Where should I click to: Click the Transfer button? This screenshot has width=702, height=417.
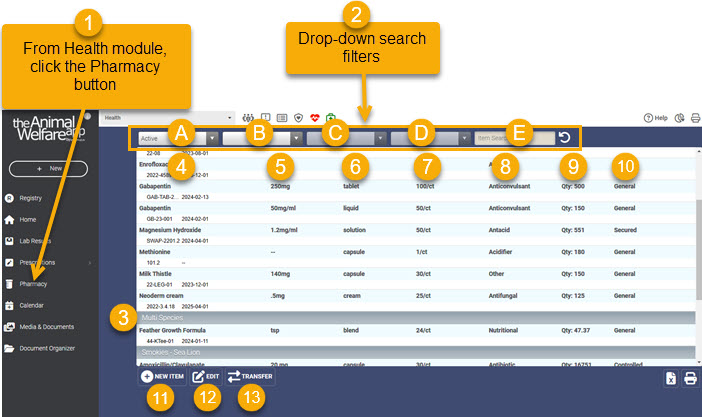(x=250, y=376)
